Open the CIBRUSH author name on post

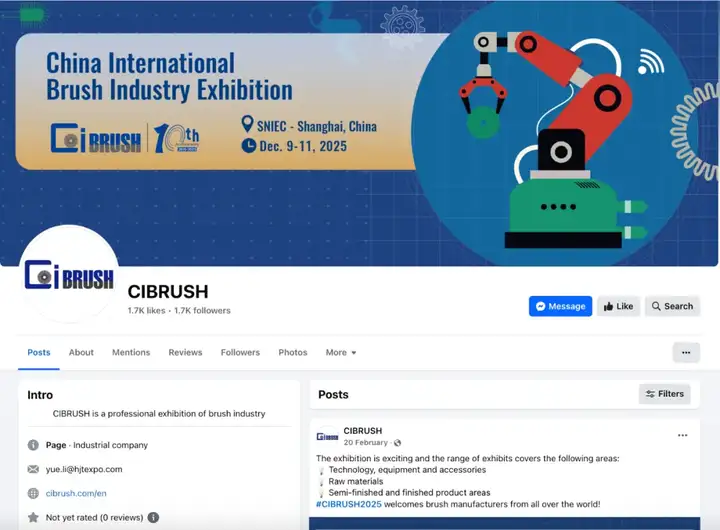pyautogui.click(x=363, y=431)
